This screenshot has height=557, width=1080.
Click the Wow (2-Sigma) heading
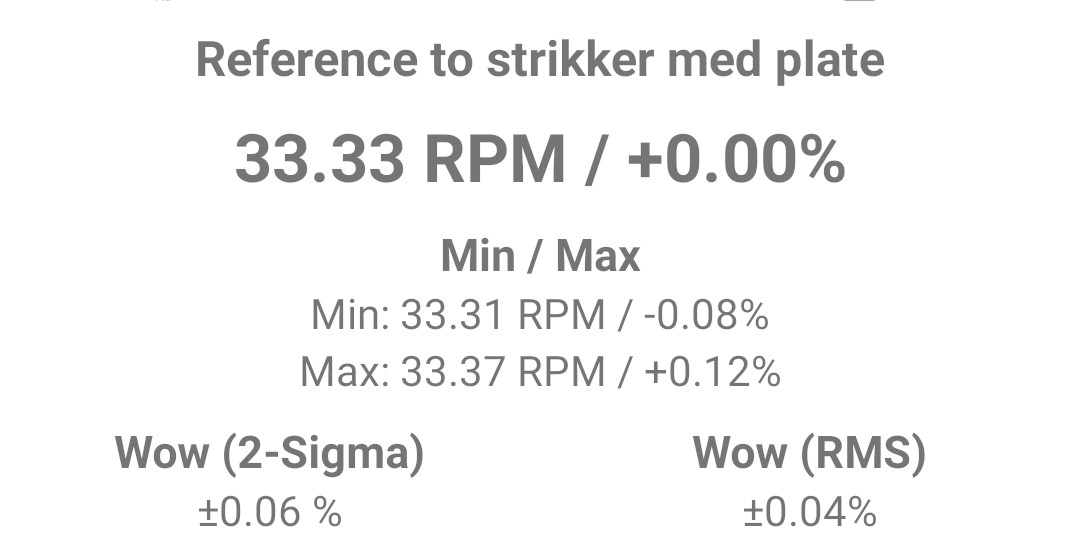click(x=269, y=454)
